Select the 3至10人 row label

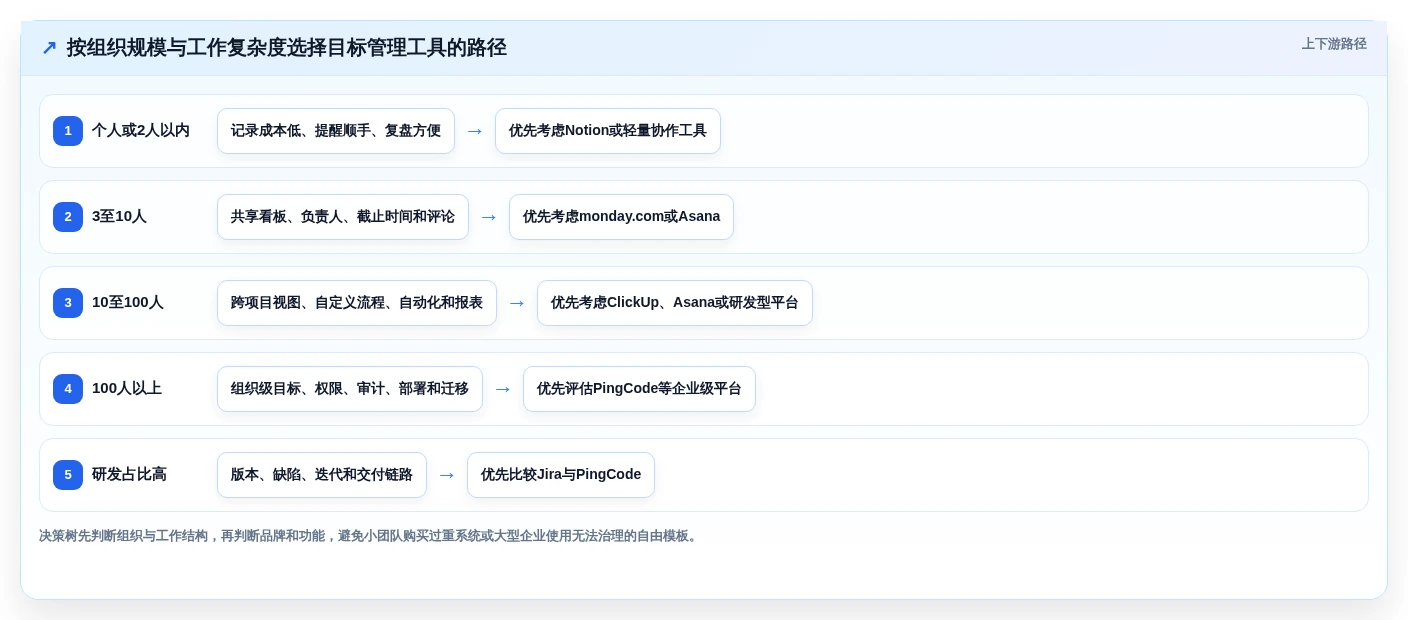click(119, 217)
